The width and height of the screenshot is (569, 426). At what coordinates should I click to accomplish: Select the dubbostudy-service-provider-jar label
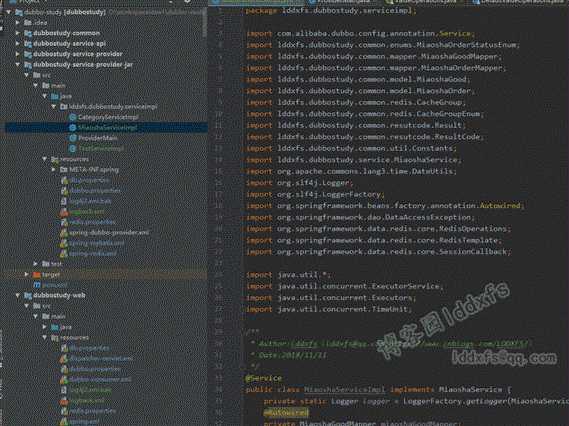coord(83,65)
